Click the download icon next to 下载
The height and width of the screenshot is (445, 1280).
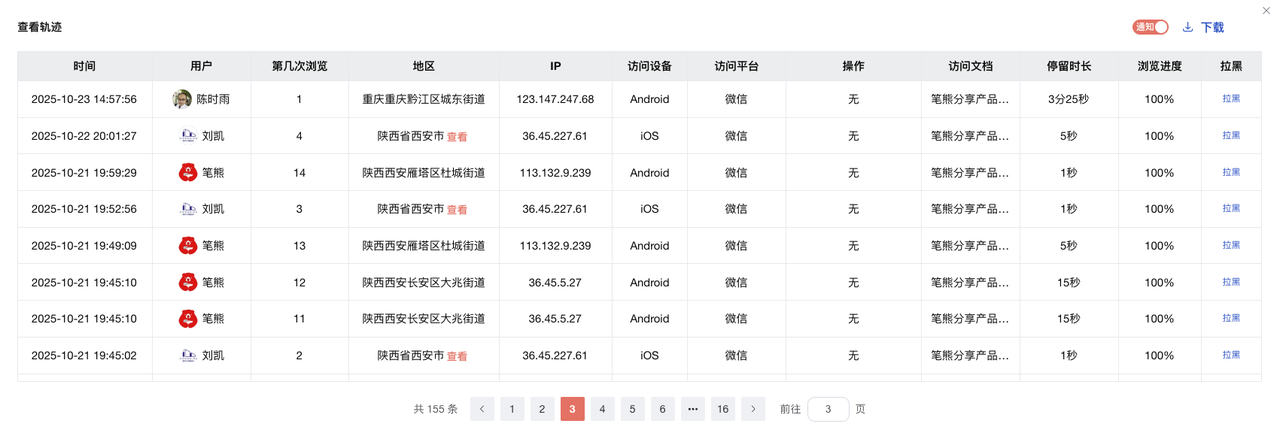pos(1188,27)
